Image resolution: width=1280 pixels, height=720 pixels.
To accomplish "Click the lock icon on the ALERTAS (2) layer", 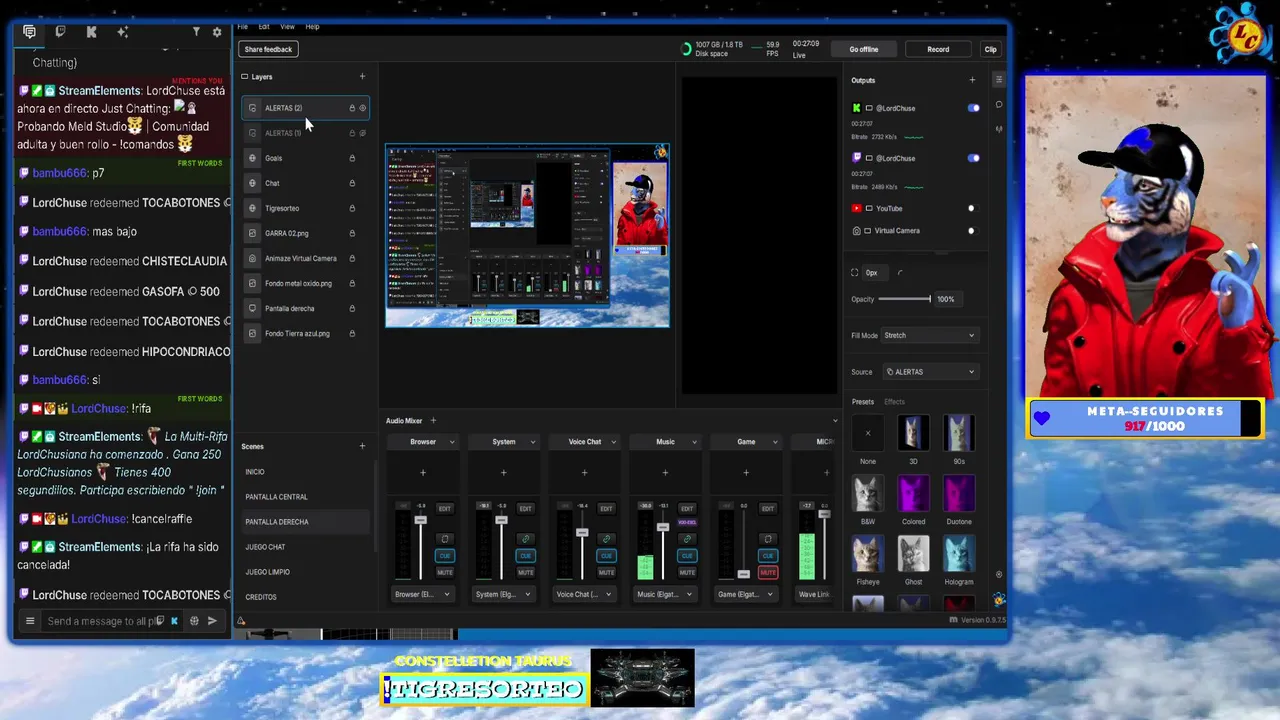I will tap(352, 108).
